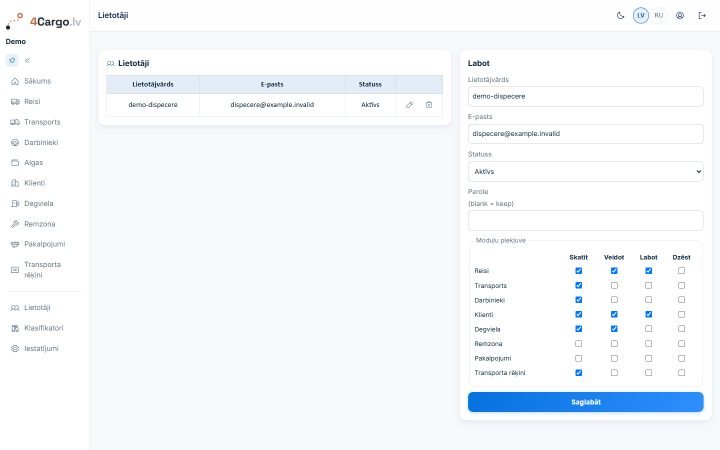The image size is (720, 450).
Task: Switch language to RU
Action: click(x=659, y=16)
